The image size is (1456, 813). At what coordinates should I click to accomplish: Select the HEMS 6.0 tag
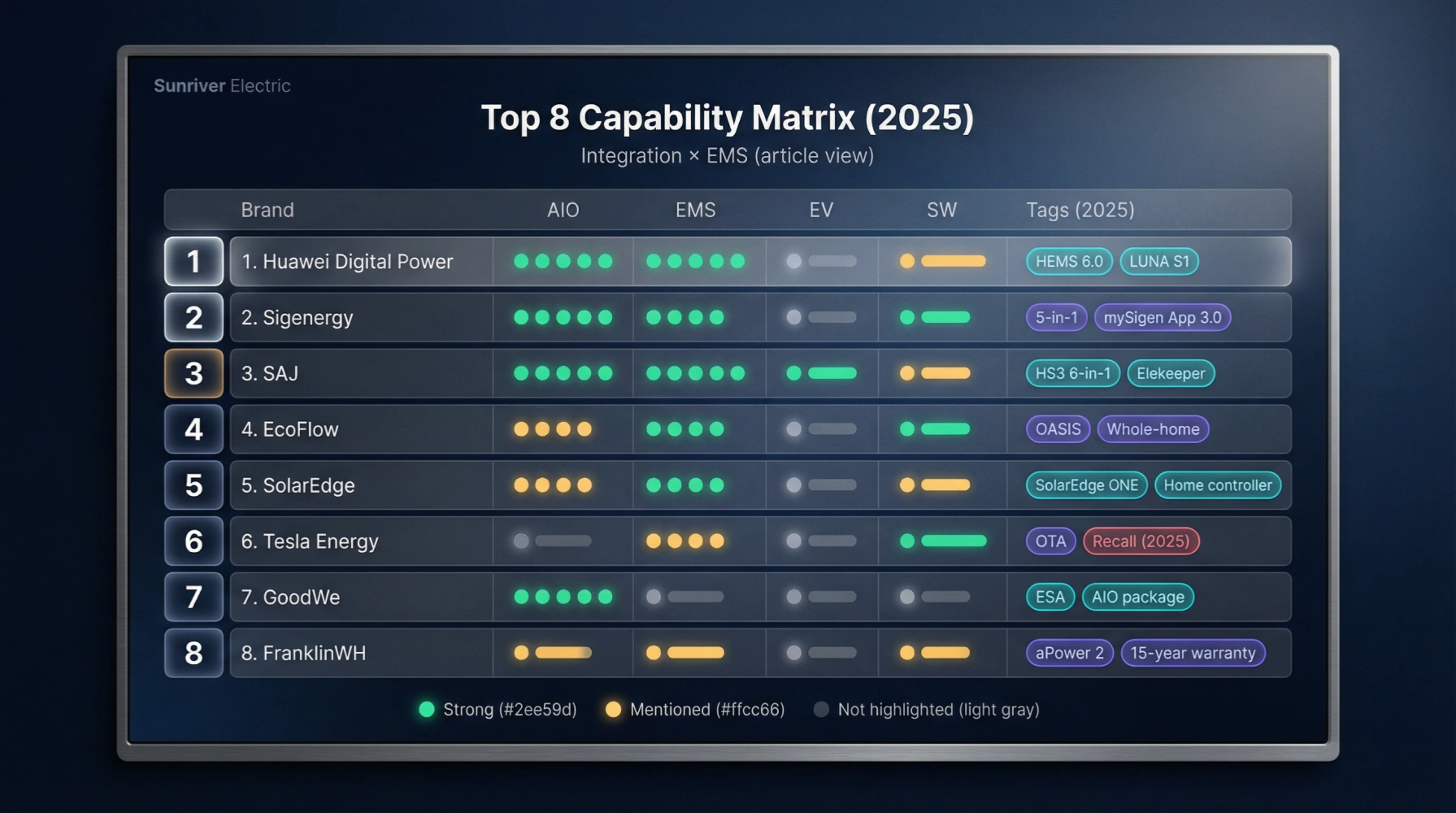click(1069, 261)
